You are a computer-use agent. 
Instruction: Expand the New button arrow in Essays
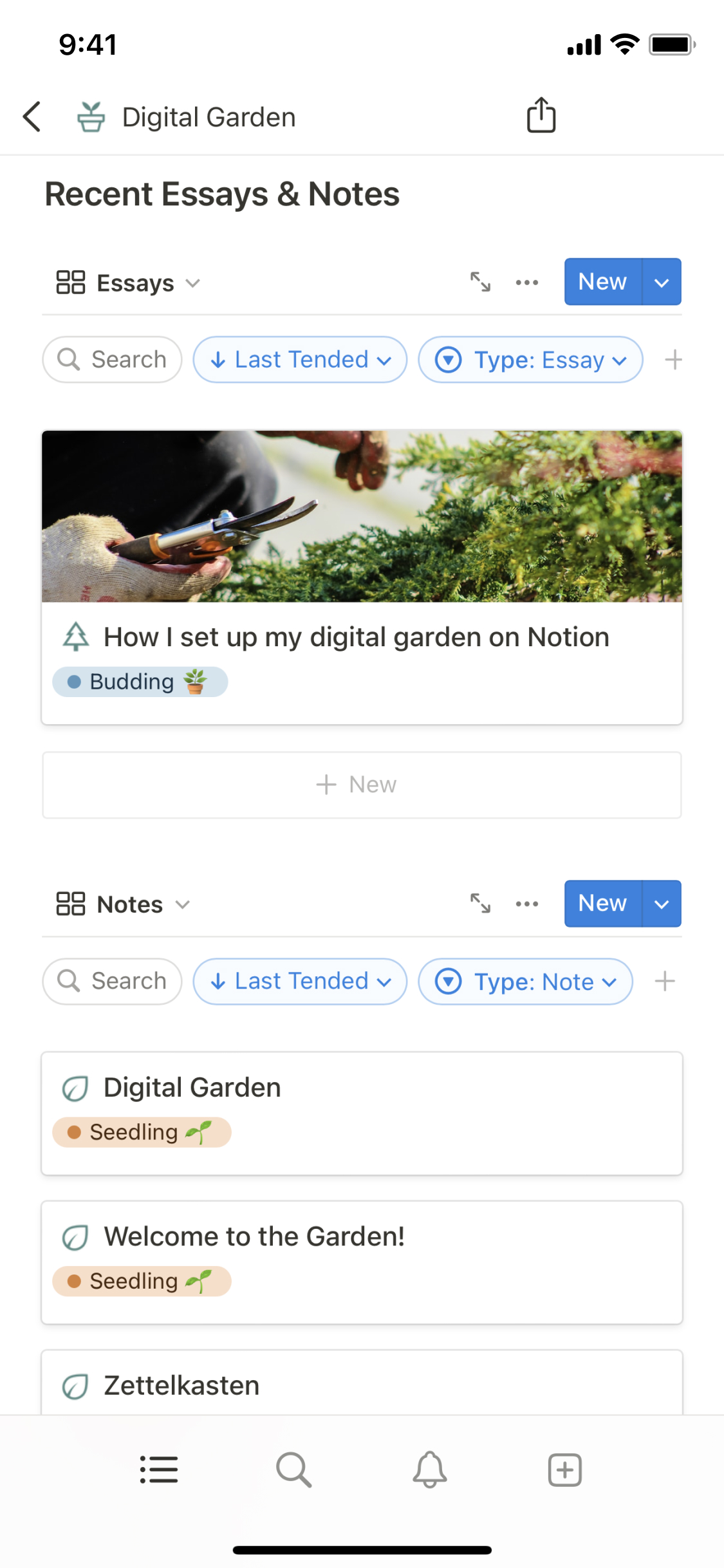click(x=662, y=282)
